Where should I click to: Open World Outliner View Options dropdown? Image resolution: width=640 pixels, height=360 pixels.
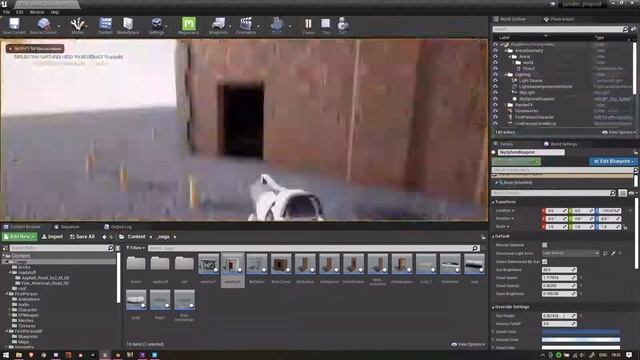[619, 132]
